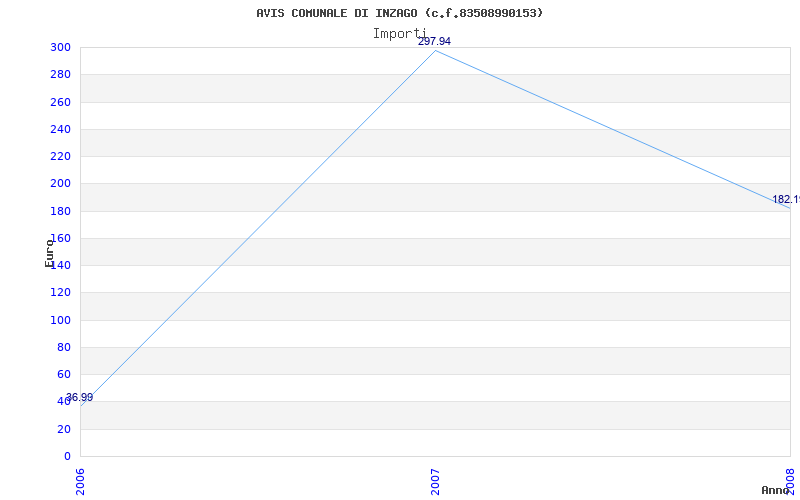Click the 120 y-axis value
The height and width of the screenshot is (500, 800).
(x=60, y=293)
